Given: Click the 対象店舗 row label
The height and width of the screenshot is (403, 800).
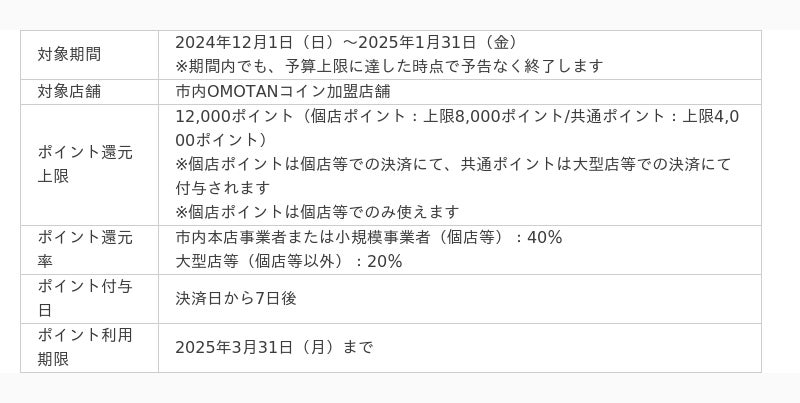Looking at the screenshot, I should coord(69,91).
